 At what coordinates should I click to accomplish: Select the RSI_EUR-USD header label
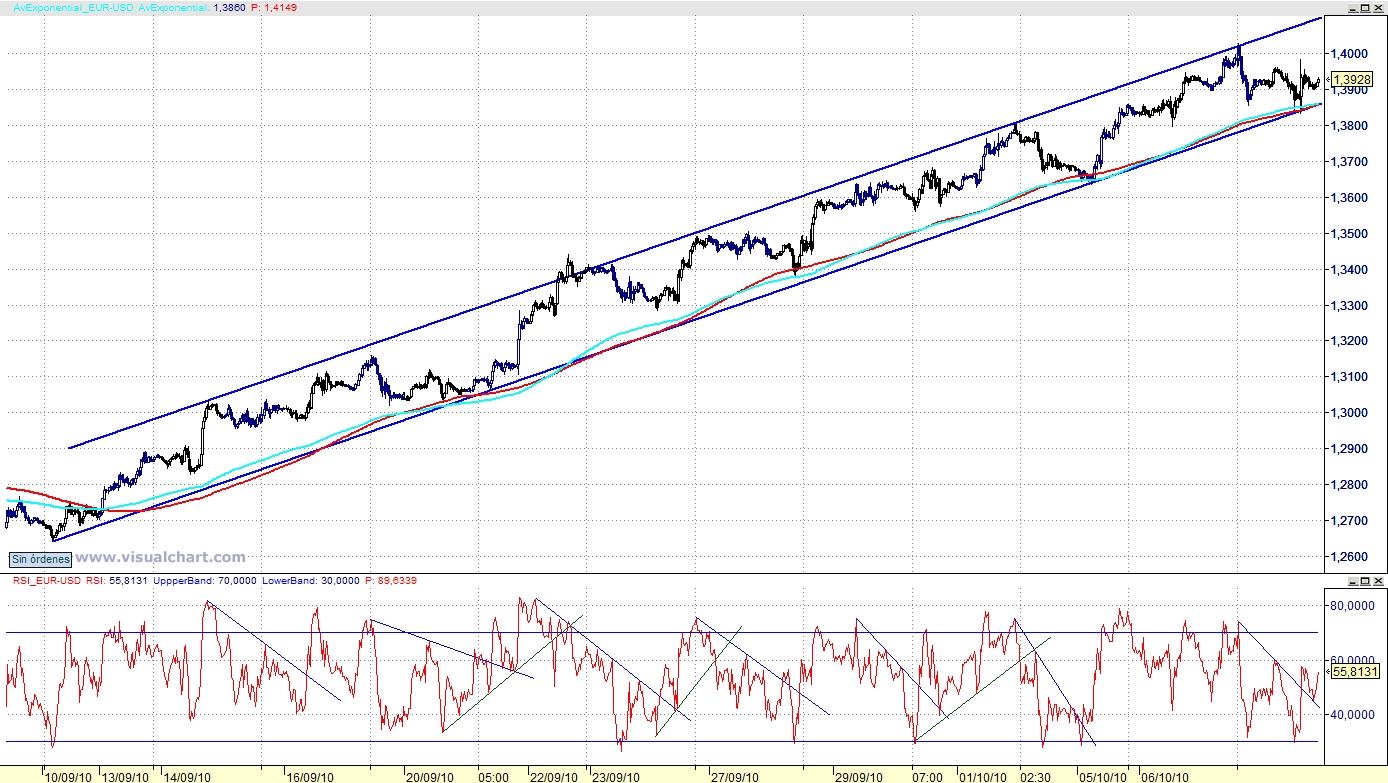coord(46,580)
